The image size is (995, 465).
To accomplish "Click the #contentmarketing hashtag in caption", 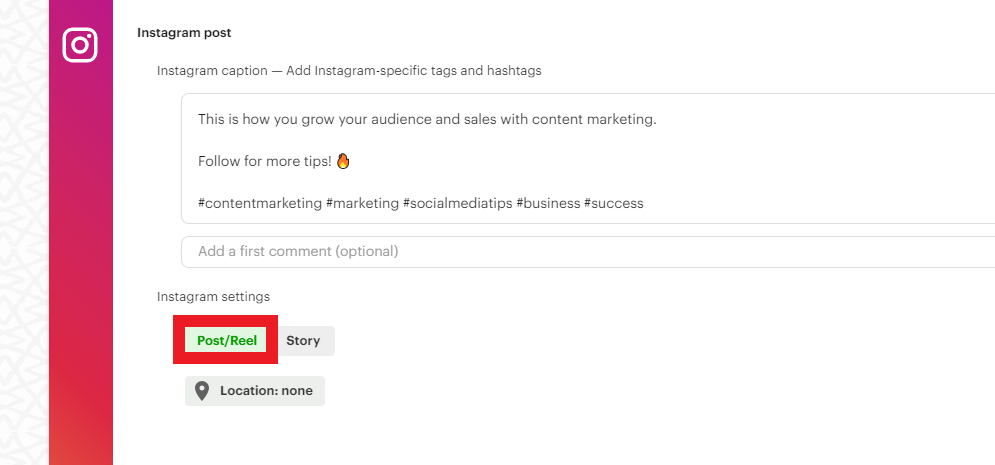I will 260,204.
